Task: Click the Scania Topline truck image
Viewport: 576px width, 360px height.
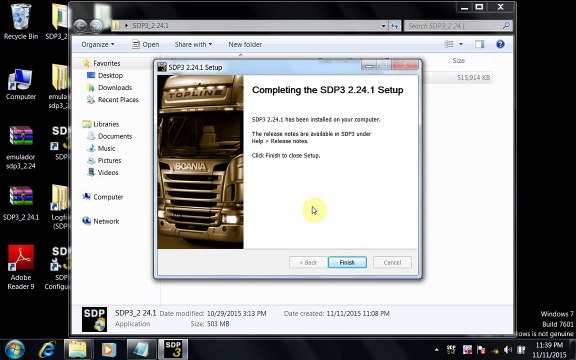Action: (x=200, y=162)
